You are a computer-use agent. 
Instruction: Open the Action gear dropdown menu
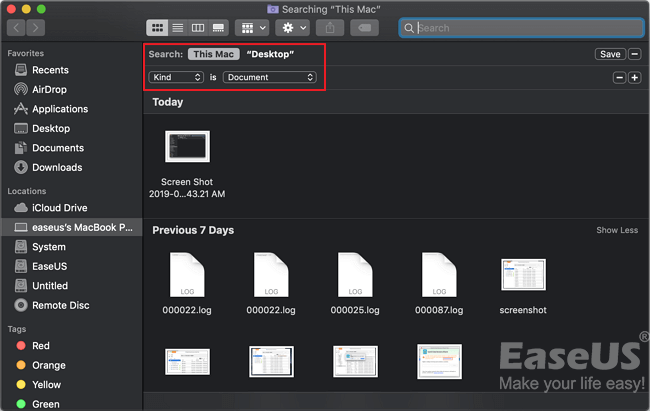pyautogui.click(x=293, y=28)
